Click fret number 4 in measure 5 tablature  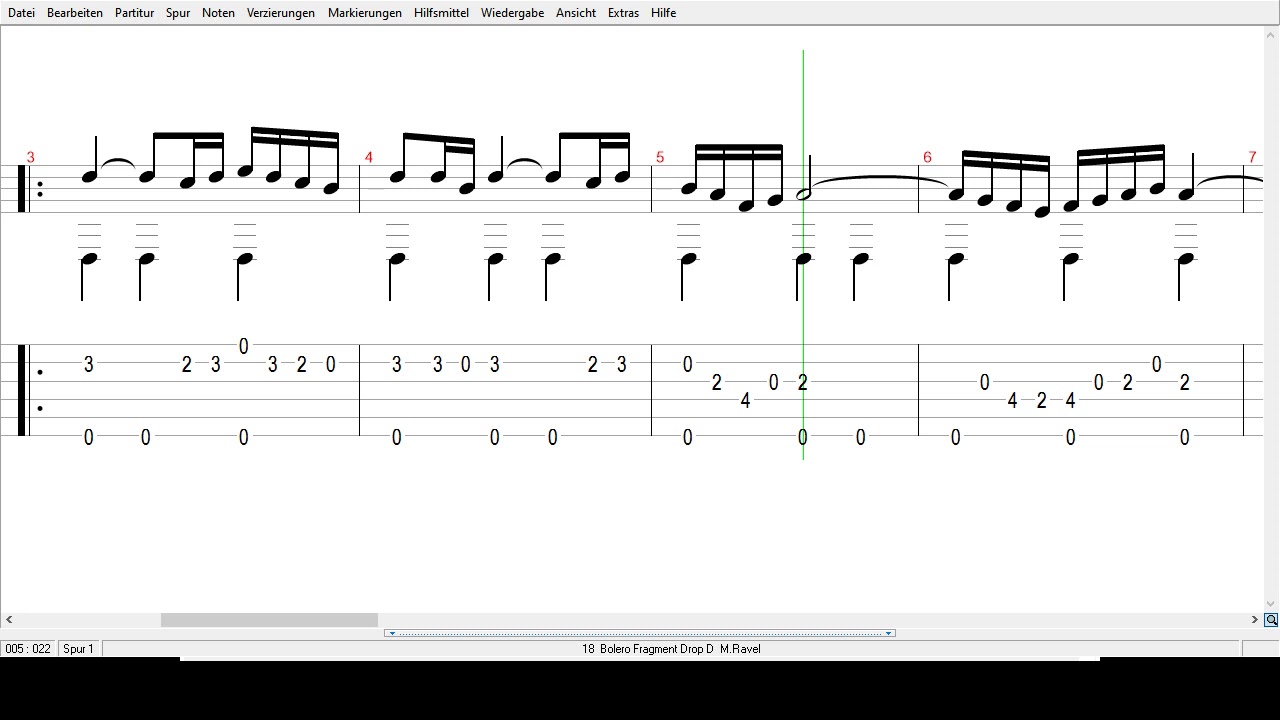tap(745, 400)
